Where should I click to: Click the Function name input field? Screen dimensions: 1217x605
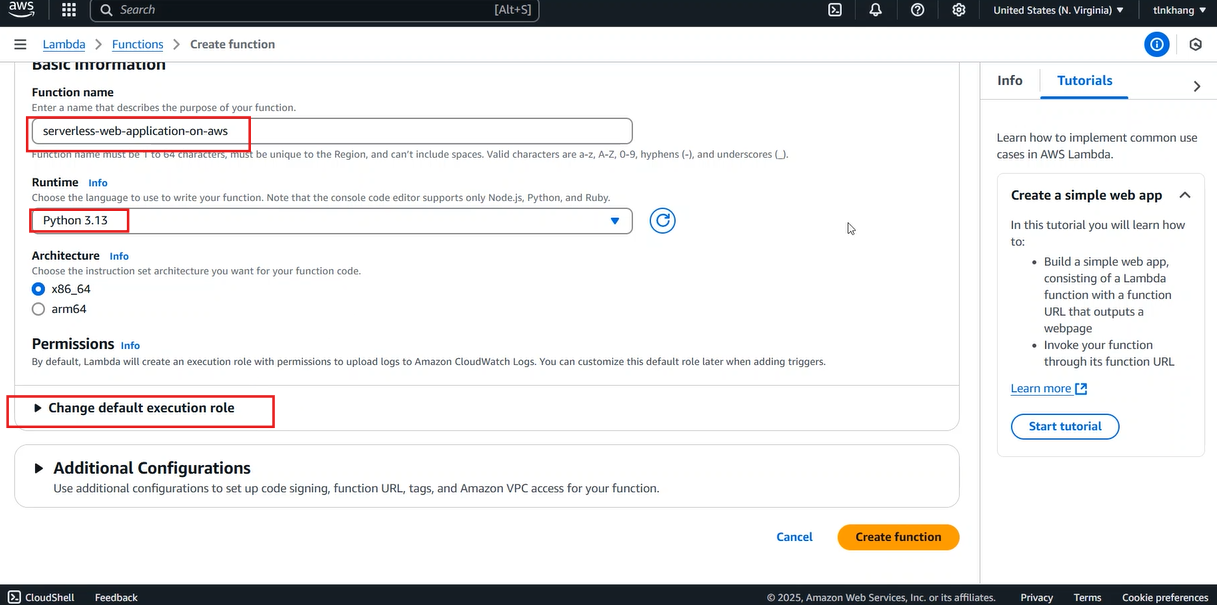pos(332,131)
